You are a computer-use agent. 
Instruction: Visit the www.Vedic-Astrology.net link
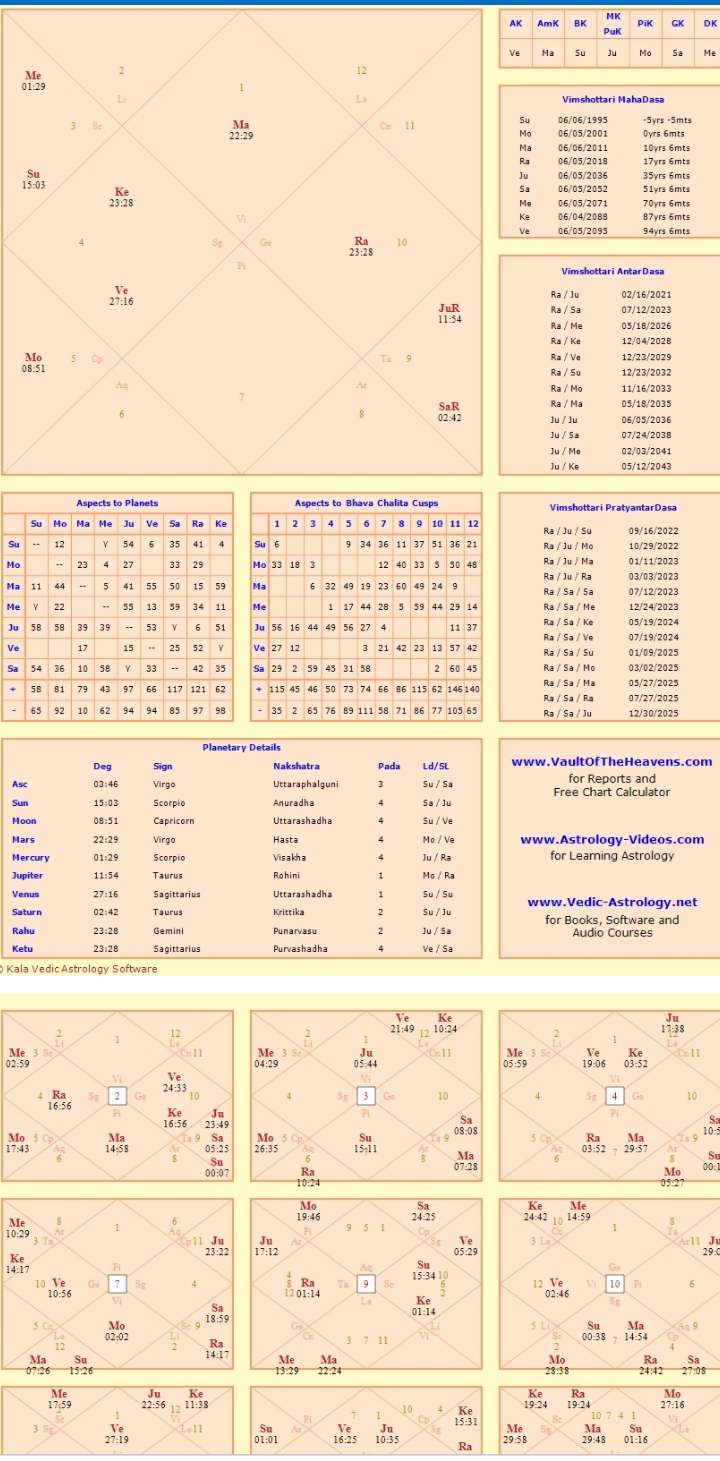[x=612, y=902]
